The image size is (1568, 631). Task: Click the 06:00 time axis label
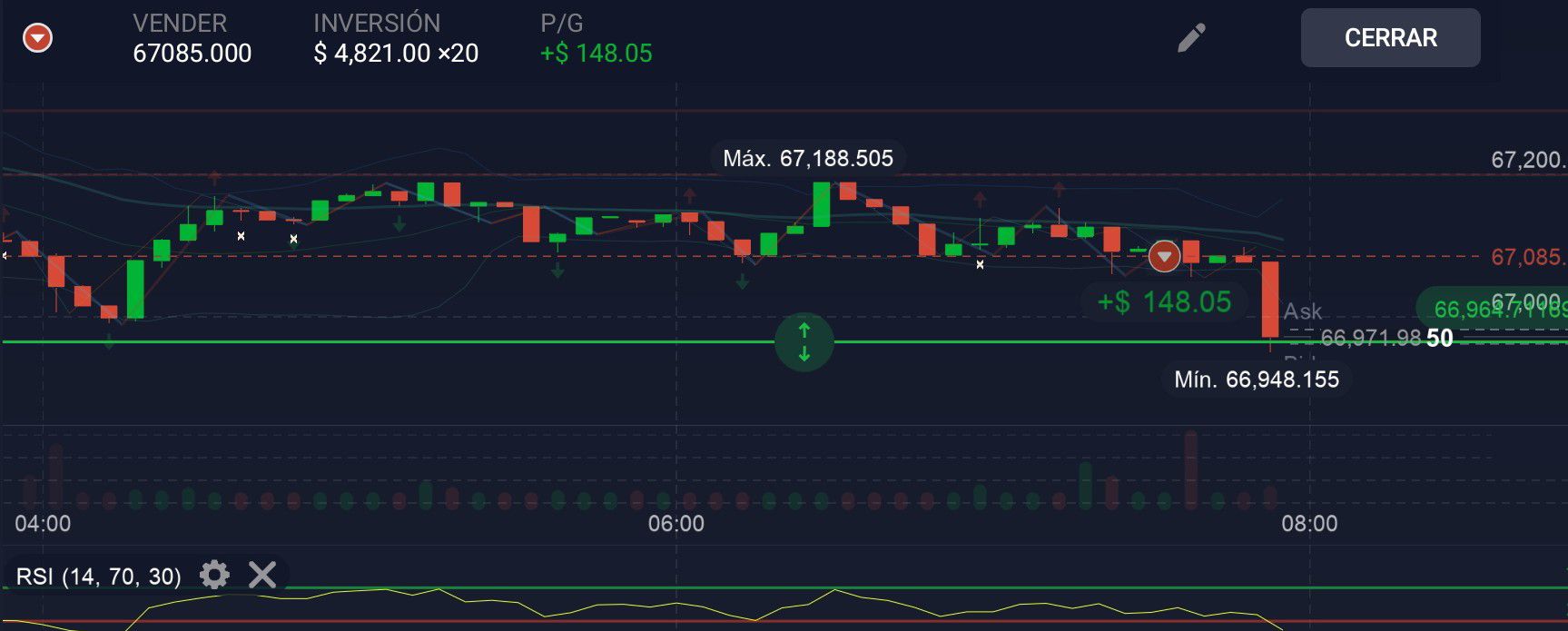676,524
